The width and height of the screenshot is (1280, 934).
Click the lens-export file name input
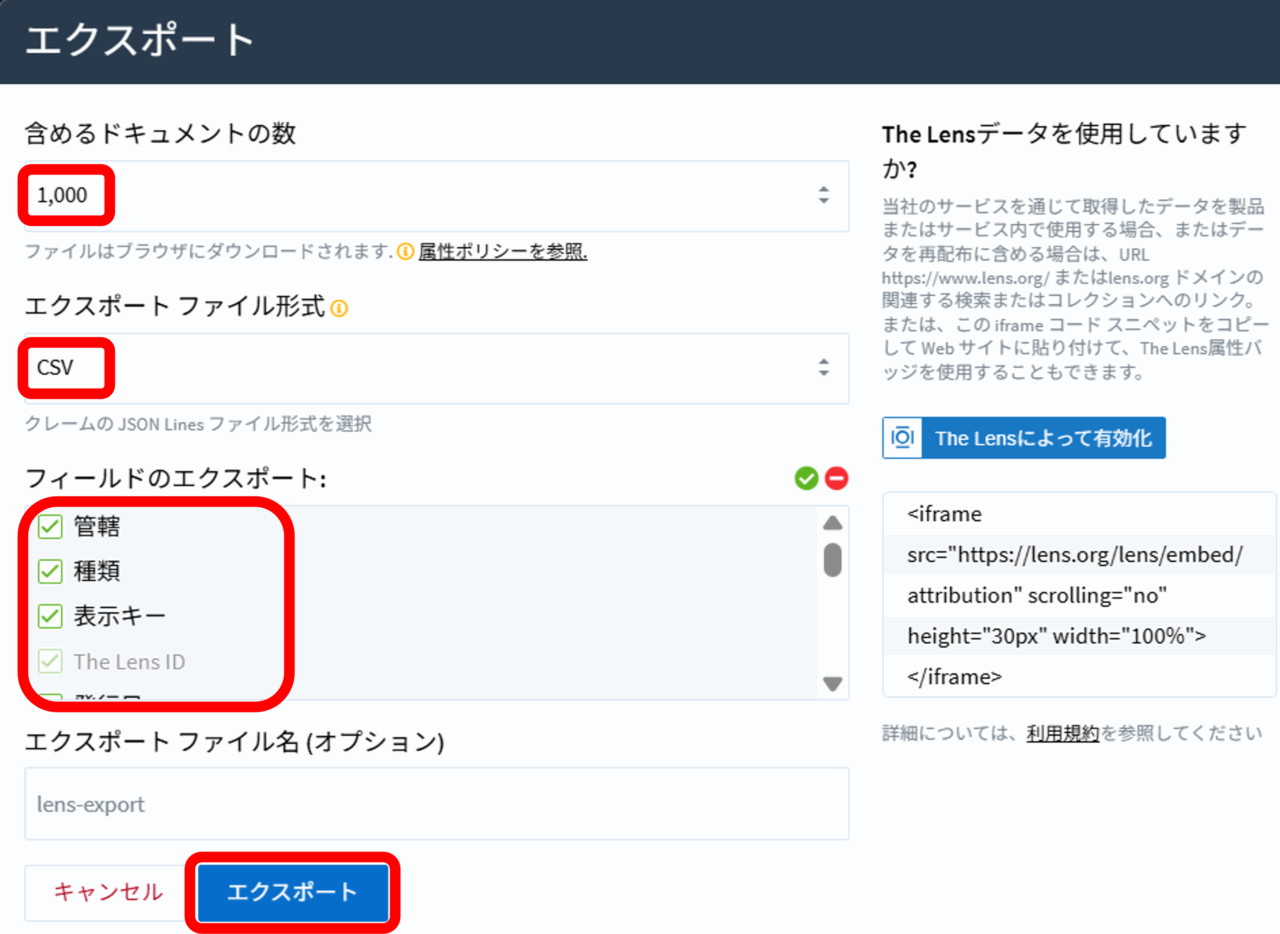437,804
